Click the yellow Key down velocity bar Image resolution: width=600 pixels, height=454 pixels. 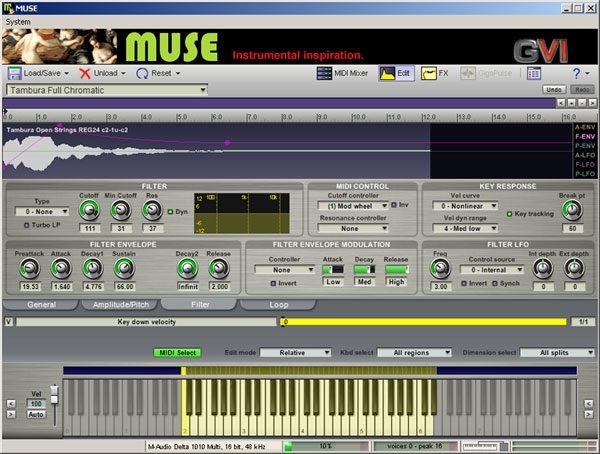pyautogui.click(x=424, y=322)
